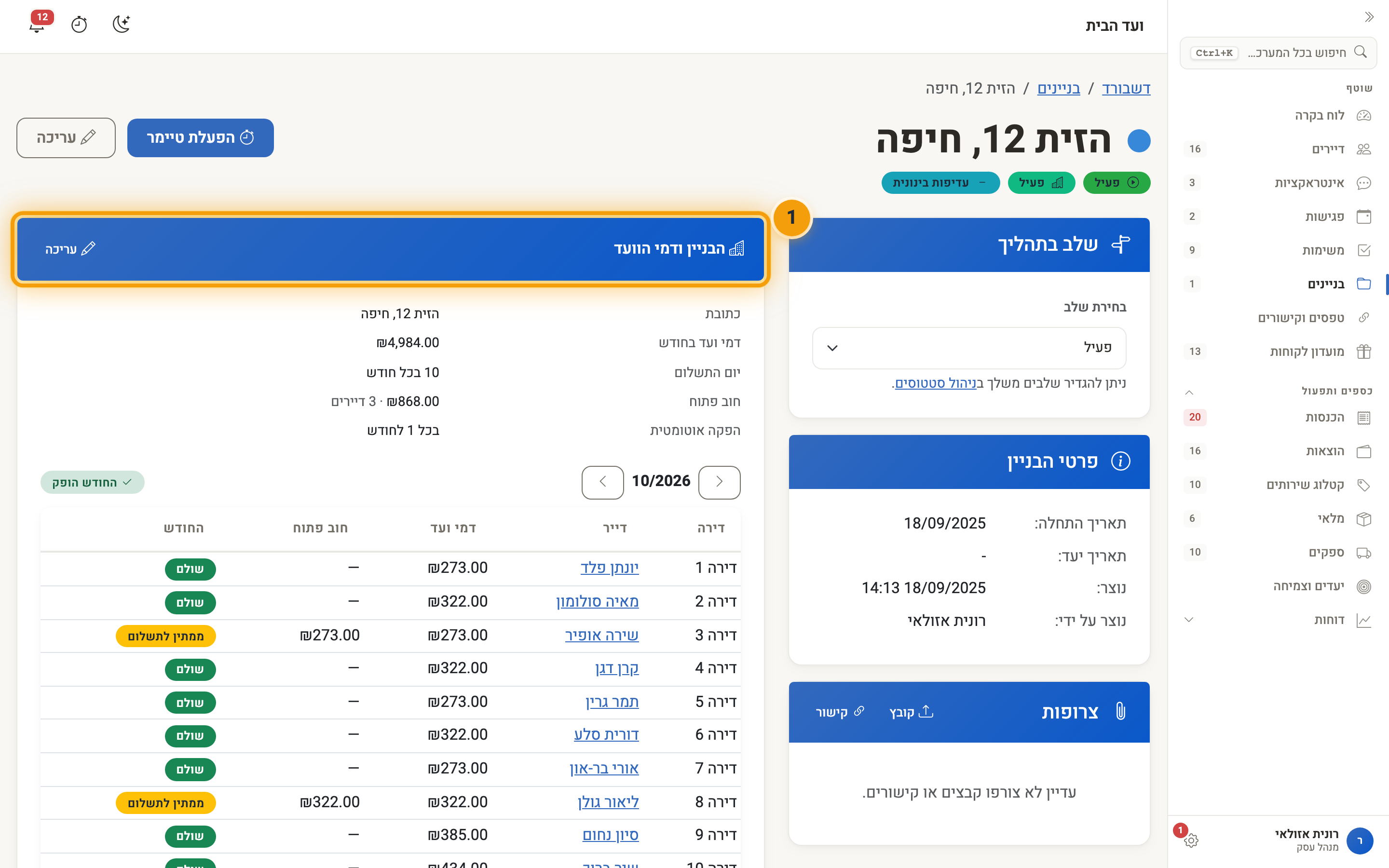This screenshot has height=868, width=1389.
Task: Open the notifications bell with 12 badge
Action: 38,24
